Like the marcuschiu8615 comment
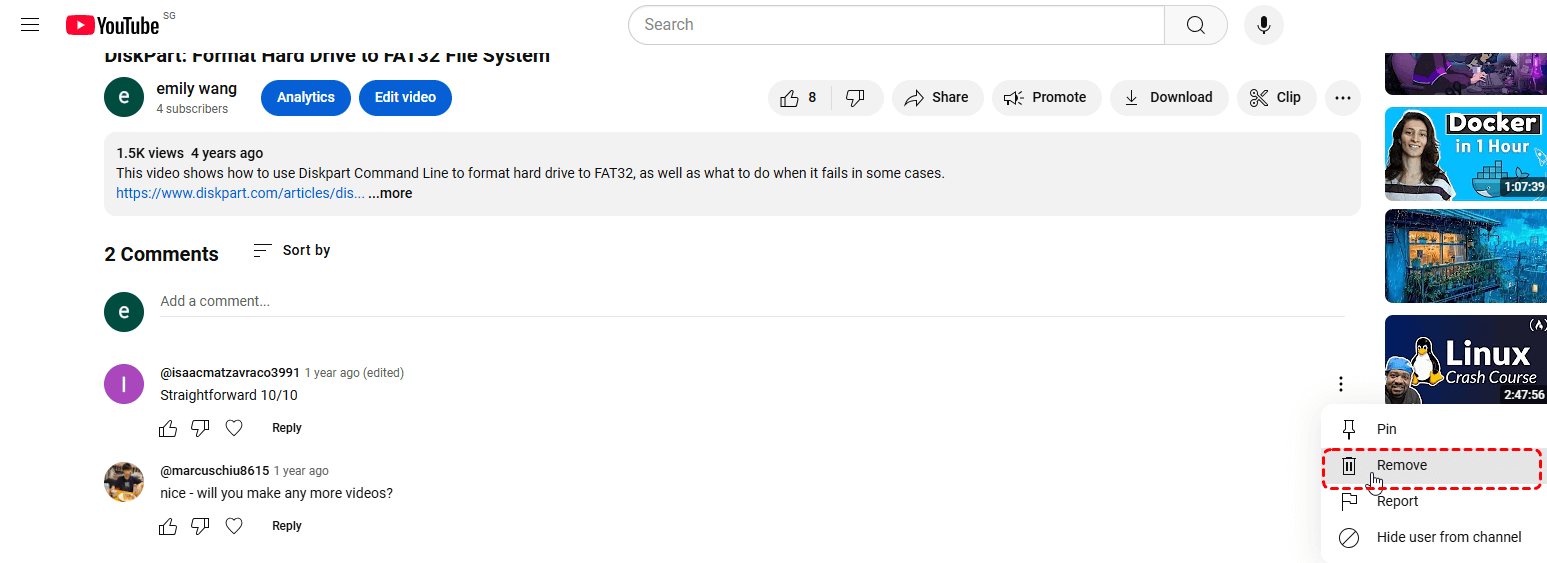Image resolution: width=1547 pixels, height=563 pixels. (168, 526)
